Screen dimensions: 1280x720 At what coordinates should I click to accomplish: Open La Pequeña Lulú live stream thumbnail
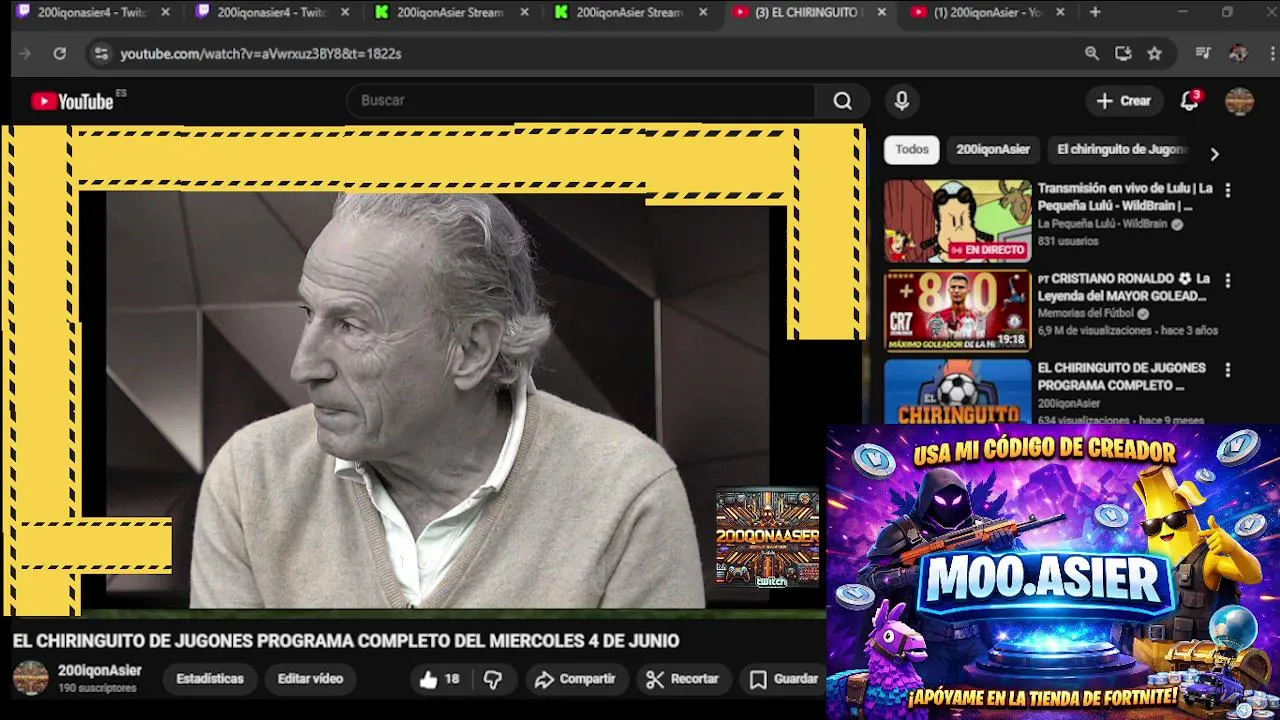pyautogui.click(x=957, y=221)
